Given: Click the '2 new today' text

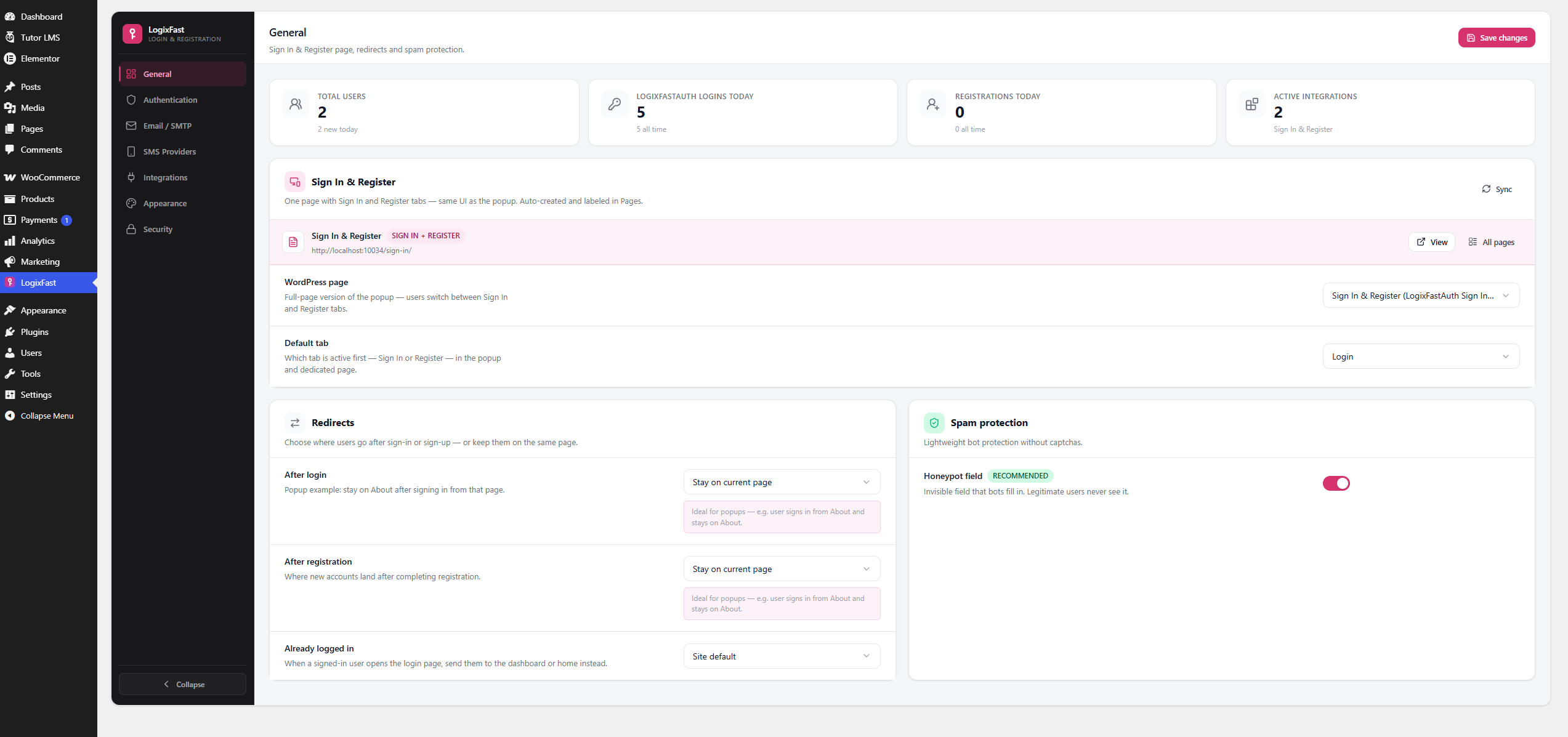Looking at the screenshot, I should tap(337, 129).
